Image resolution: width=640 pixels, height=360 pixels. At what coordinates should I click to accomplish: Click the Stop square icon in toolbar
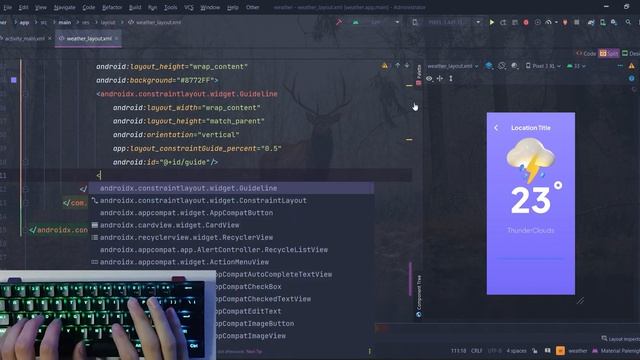pos(576,22)
